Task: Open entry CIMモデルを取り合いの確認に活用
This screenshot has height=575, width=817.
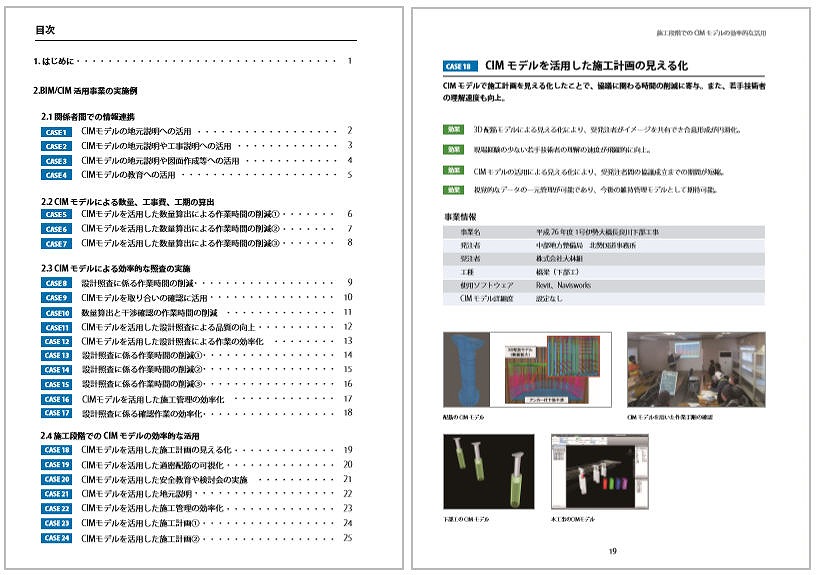Action: point(144,298)
